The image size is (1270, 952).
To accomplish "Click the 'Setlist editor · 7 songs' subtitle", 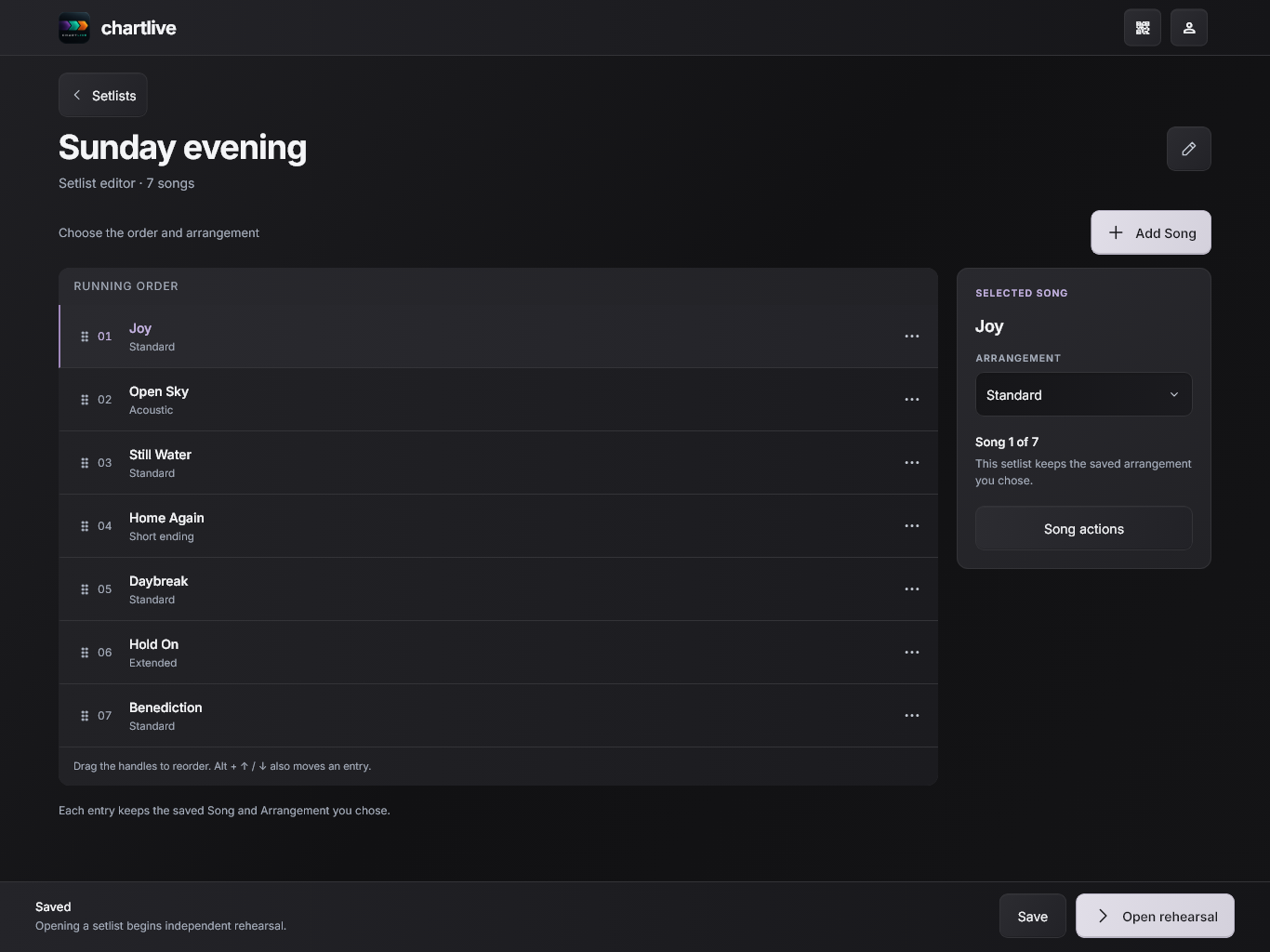I will (126, 183).
